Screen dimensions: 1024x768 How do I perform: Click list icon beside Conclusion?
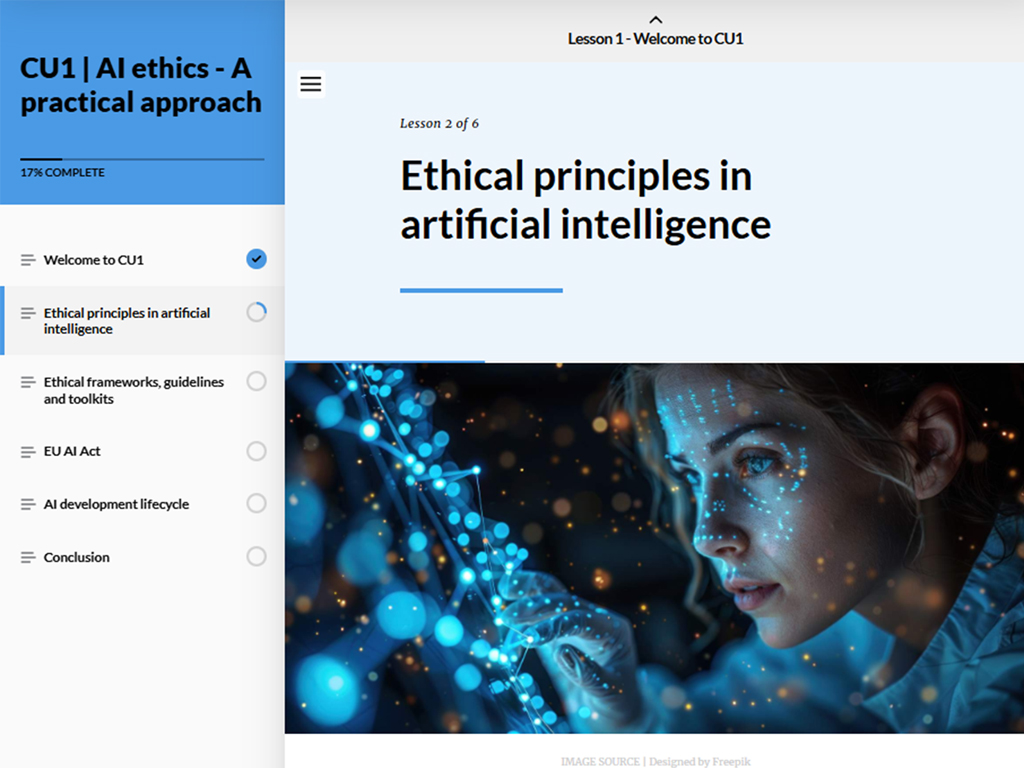pos(28,558)
